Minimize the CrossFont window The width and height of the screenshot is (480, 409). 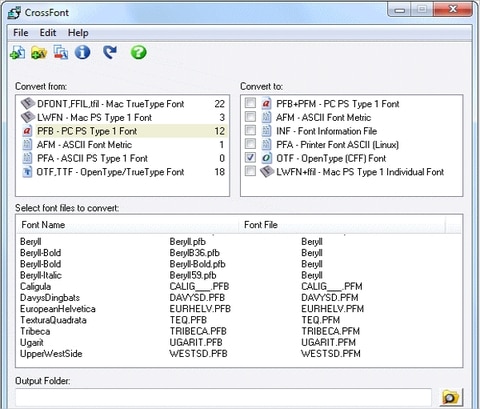[x=399, y=10]
